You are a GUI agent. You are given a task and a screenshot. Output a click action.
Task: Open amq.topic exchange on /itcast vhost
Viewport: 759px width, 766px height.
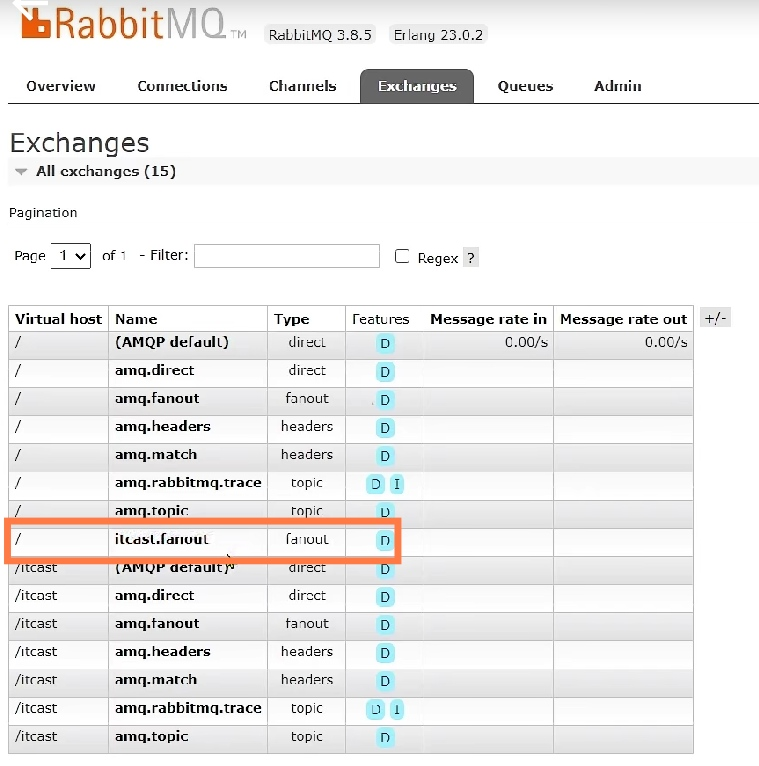point(152,737)
